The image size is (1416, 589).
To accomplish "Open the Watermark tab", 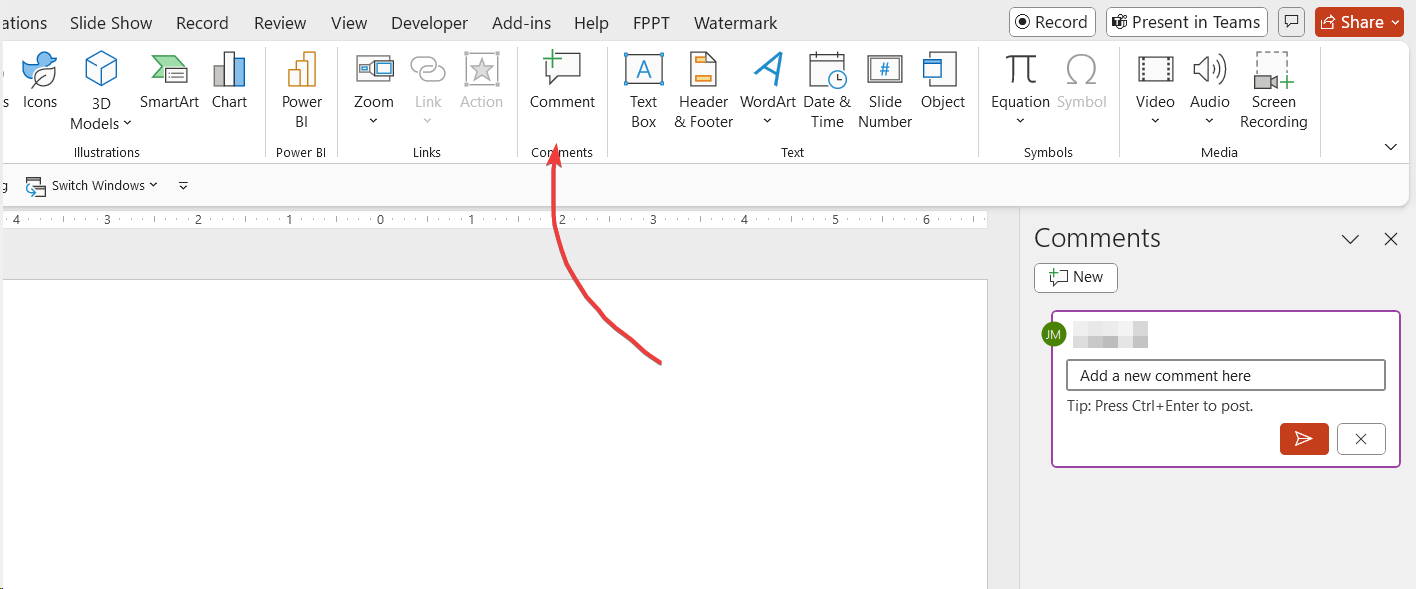I will coord(735,23).
